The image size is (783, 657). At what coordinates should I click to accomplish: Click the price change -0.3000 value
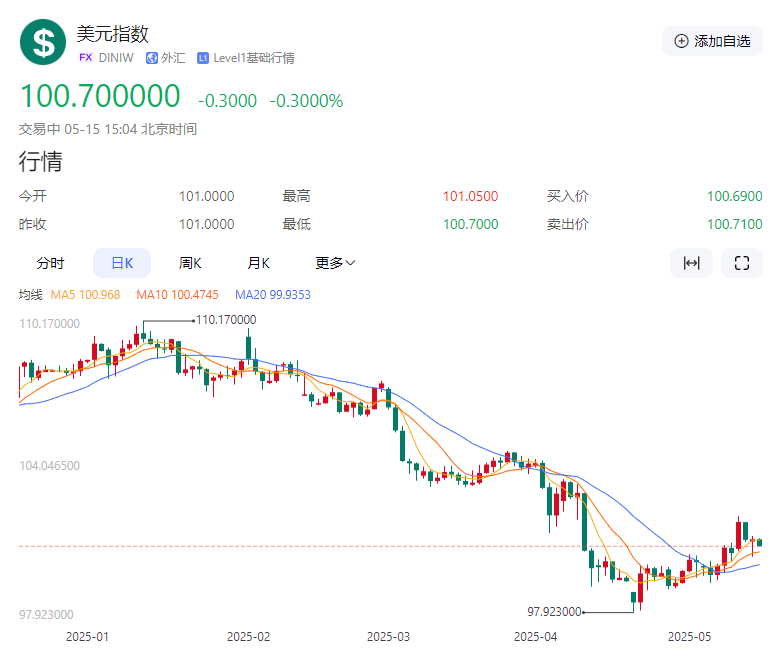[x=227, y=101]
